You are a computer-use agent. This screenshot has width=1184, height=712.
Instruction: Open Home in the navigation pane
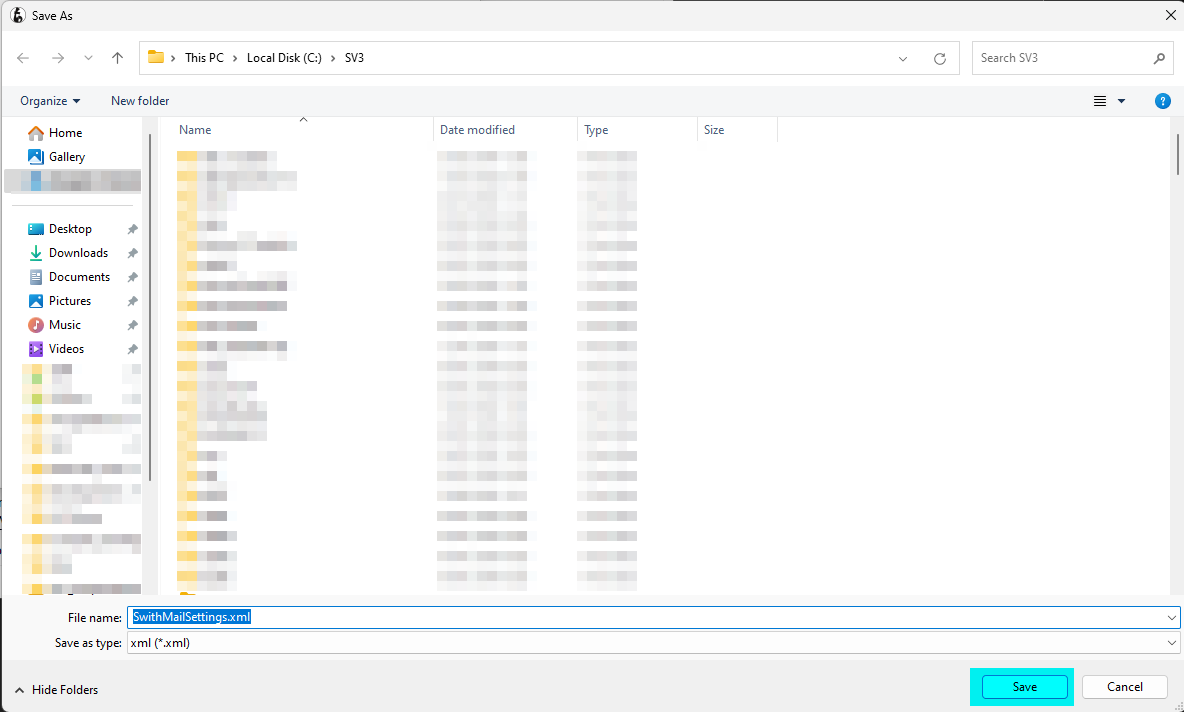click(65, 133)
